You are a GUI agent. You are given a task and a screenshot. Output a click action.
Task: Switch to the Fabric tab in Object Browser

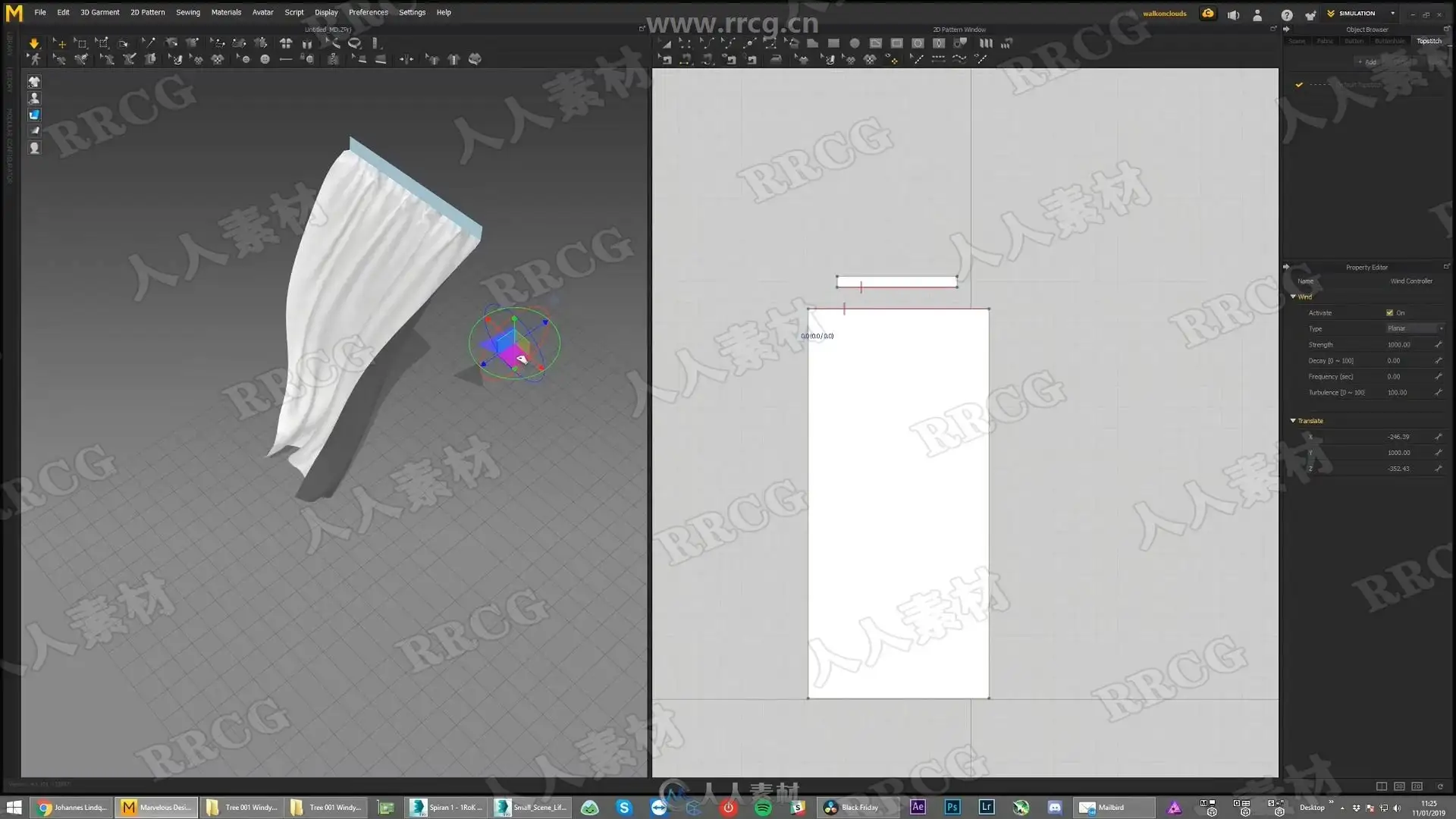point(1325,41)
